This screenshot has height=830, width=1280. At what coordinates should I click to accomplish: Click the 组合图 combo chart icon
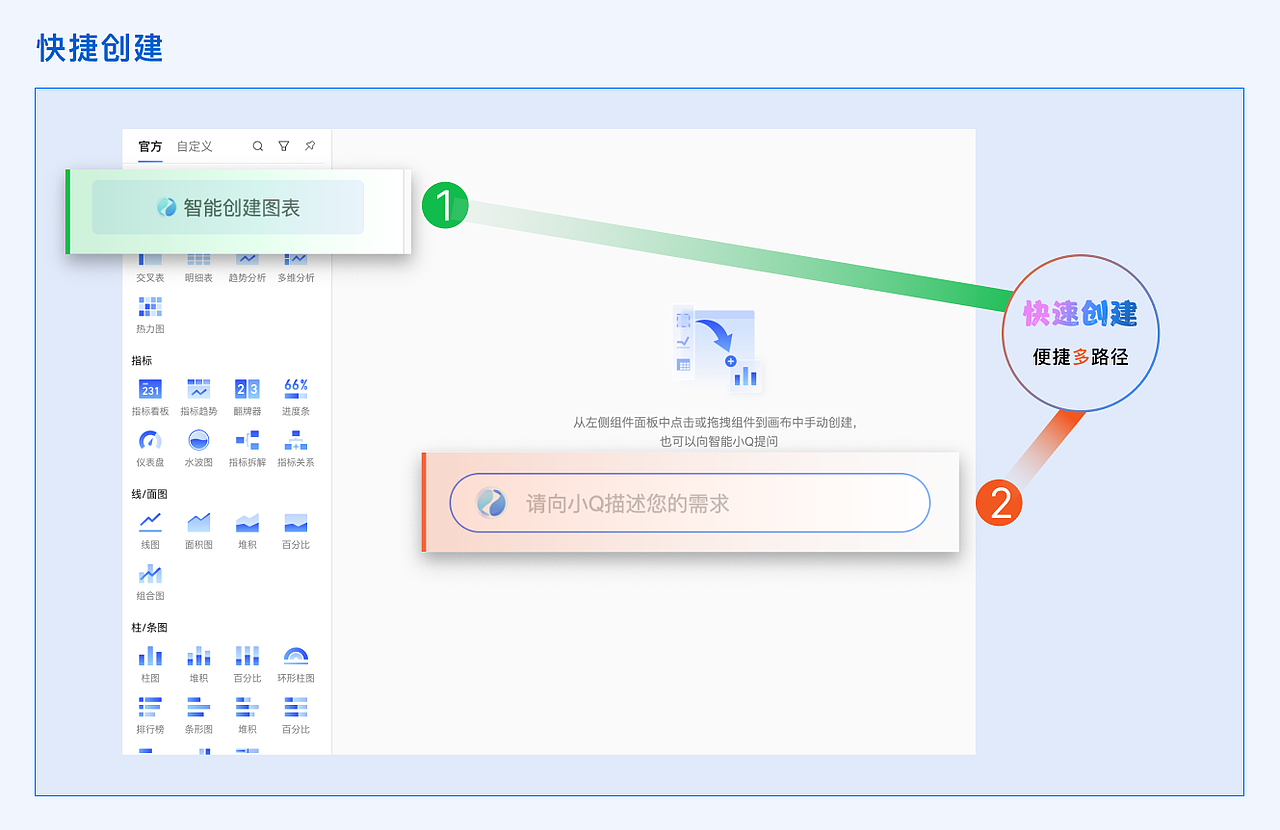tap(149, 573)
